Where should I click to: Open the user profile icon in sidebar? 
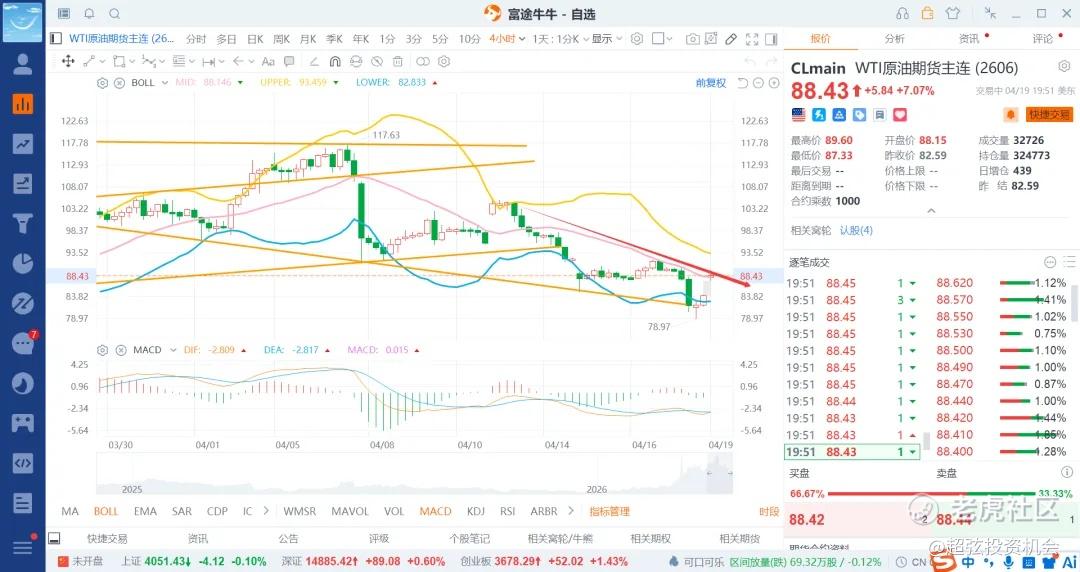tap(23, 64)
